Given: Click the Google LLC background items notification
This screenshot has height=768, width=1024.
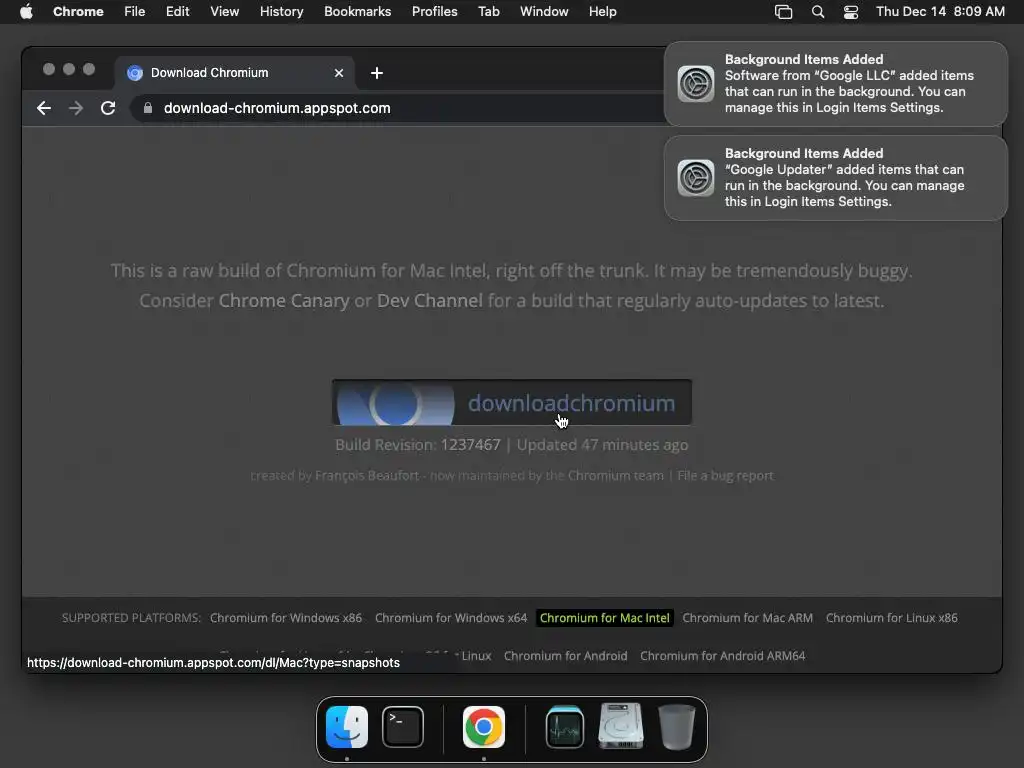Looking at the screenshot, I should (x=835, y=84).
